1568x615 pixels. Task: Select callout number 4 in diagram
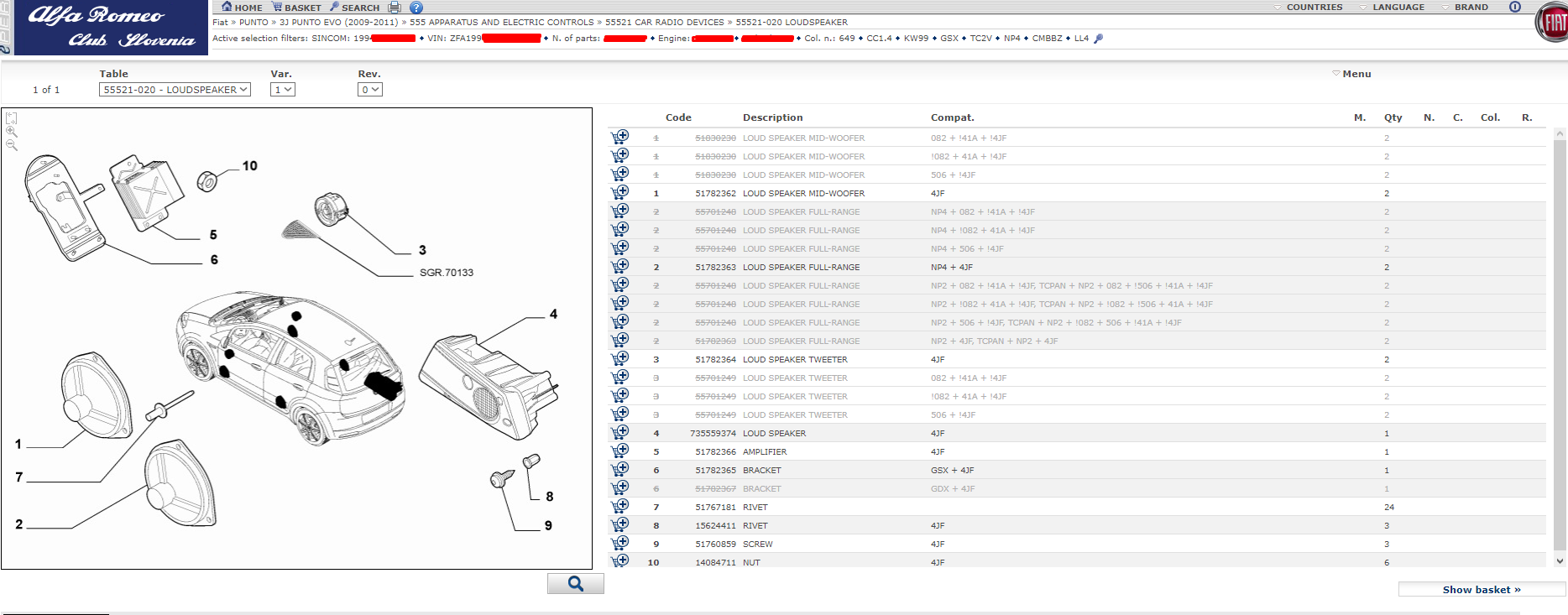(x=553, y=314)
